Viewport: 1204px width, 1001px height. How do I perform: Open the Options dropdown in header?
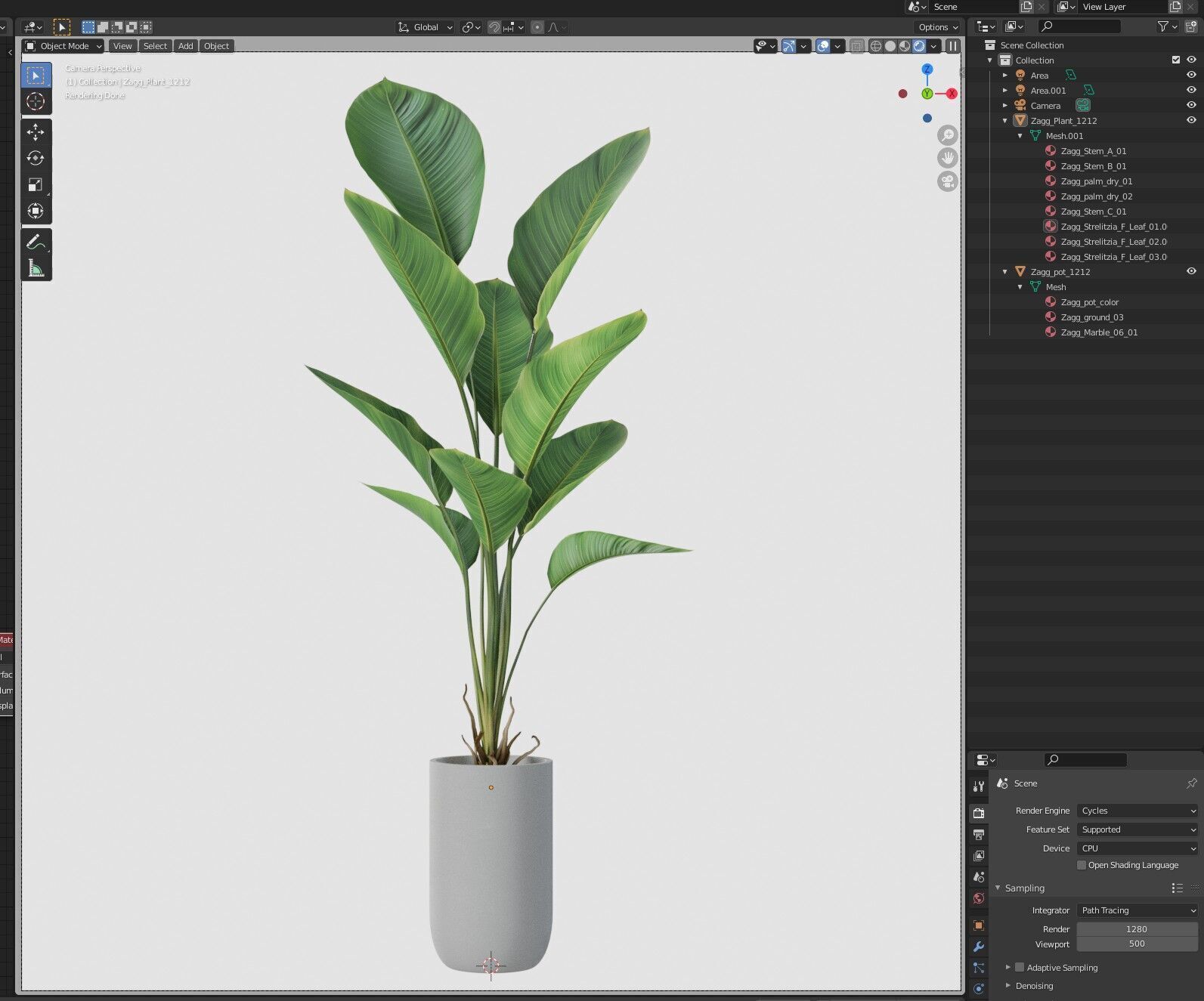[938, 27]
